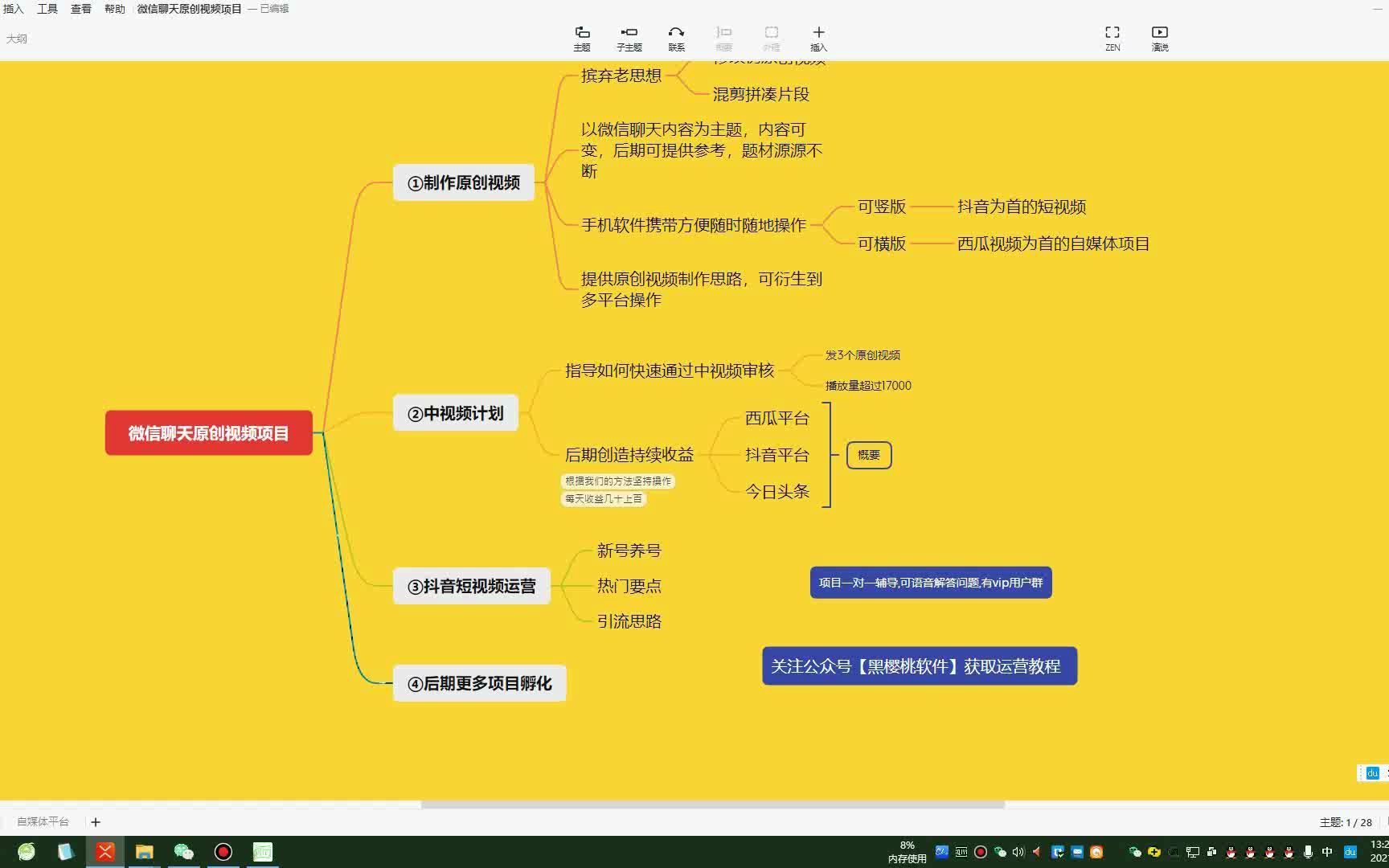The height and width of the screenshot is (868, 1389).
Task: Select the 引流思路 subtopic
Action: click(629, 621)
